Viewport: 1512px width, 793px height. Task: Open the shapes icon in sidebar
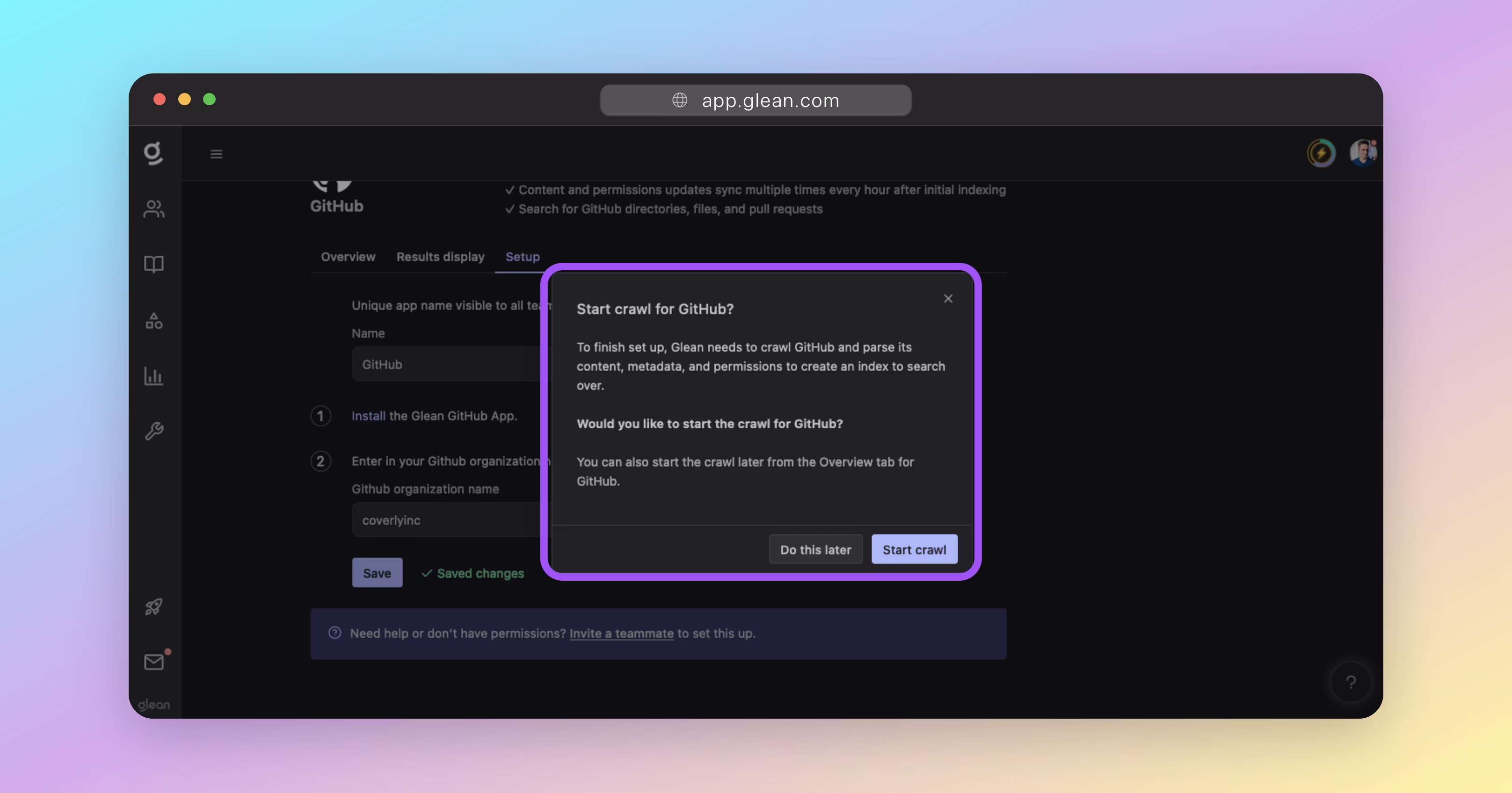point(153,321)
